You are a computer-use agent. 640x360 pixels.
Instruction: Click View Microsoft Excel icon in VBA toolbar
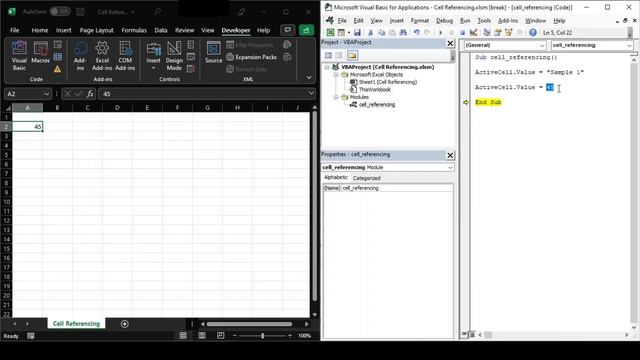point(330,32)
